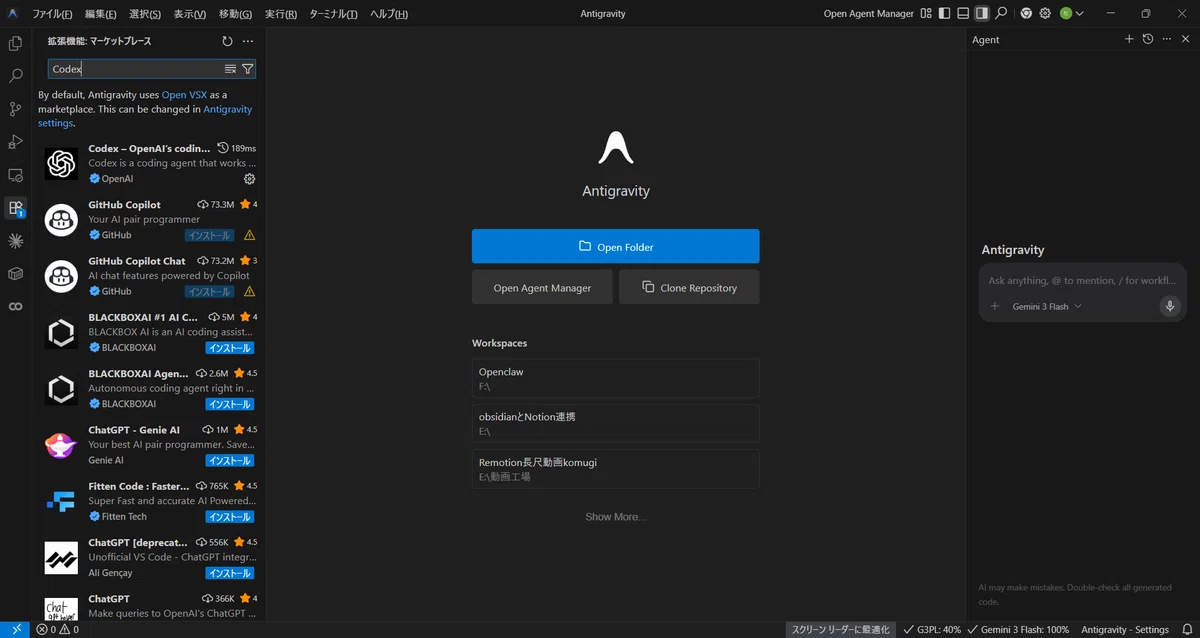The image size is (1200, 638).
Task: Open the starburst icon in activity bar
Action: pyautogui.click(x=15, y=240)
